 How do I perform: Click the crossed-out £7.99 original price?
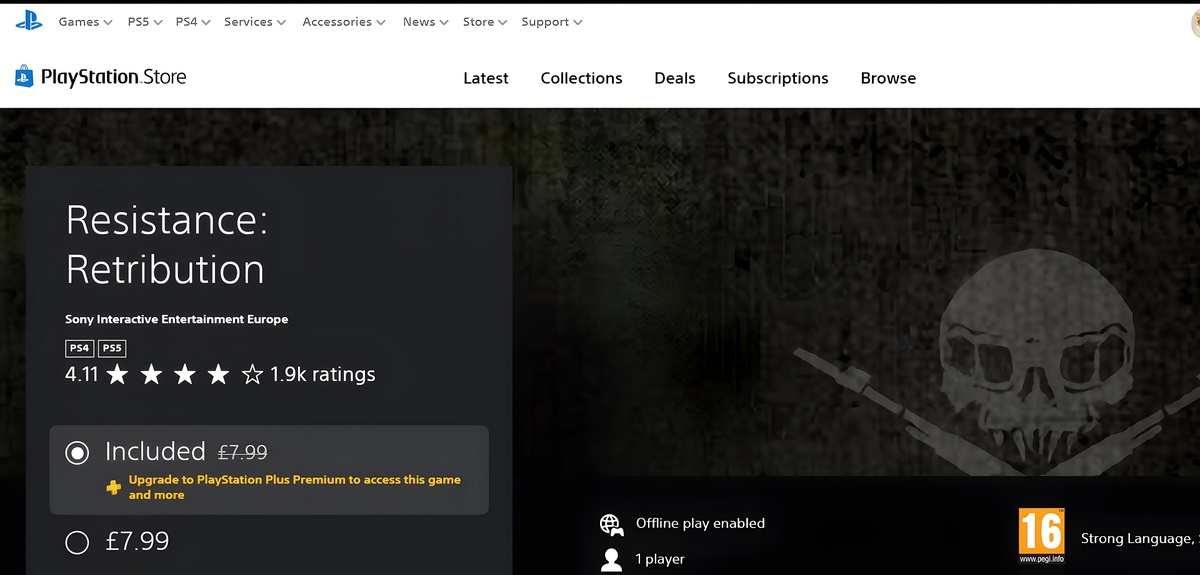242,452
